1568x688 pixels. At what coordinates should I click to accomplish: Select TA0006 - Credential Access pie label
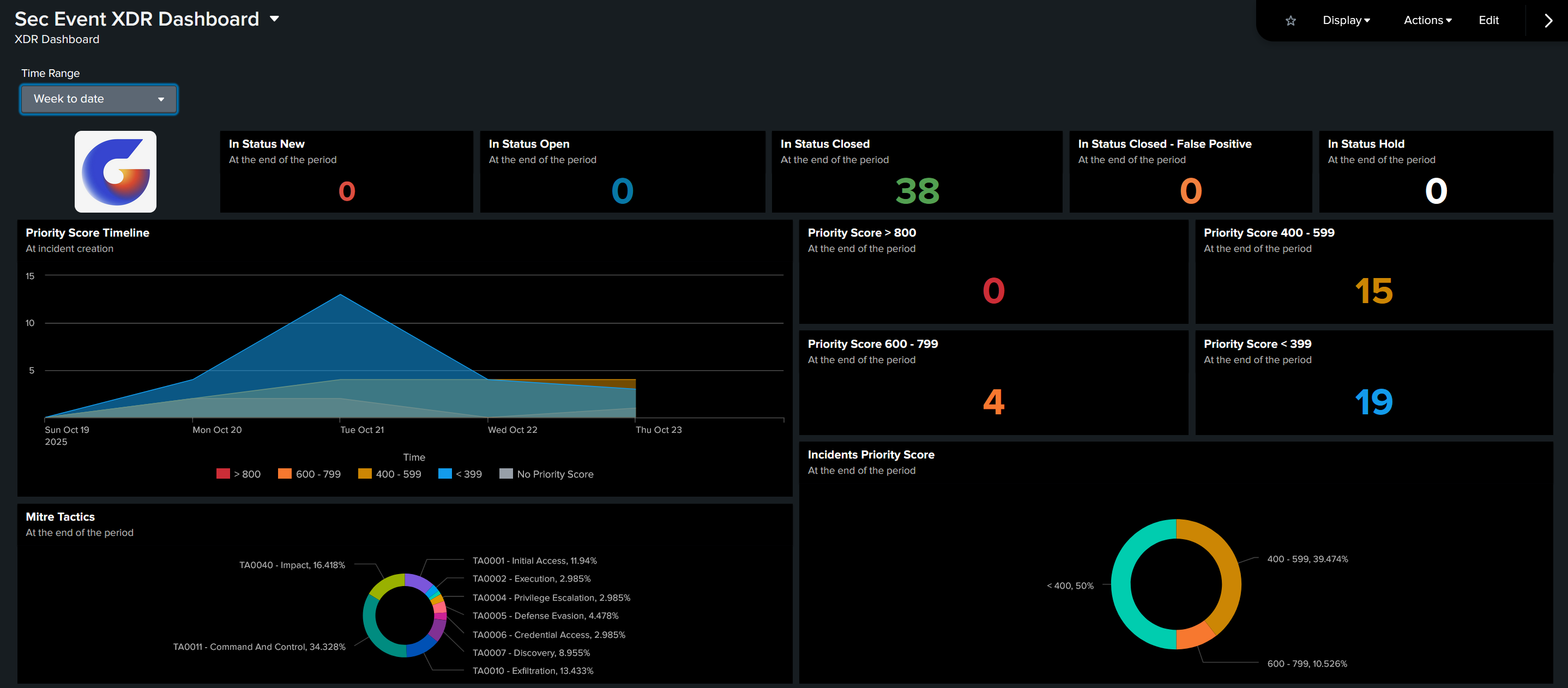tap(548, 635)
